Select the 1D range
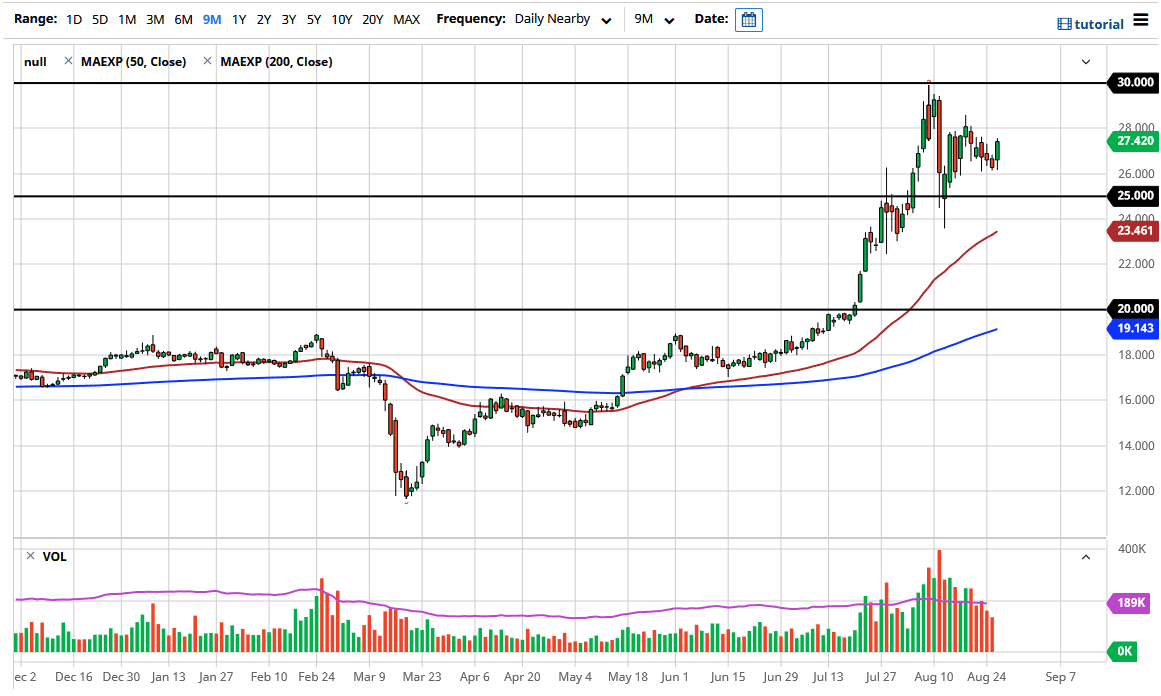The image size is (1161, 696). click(74, 19)
